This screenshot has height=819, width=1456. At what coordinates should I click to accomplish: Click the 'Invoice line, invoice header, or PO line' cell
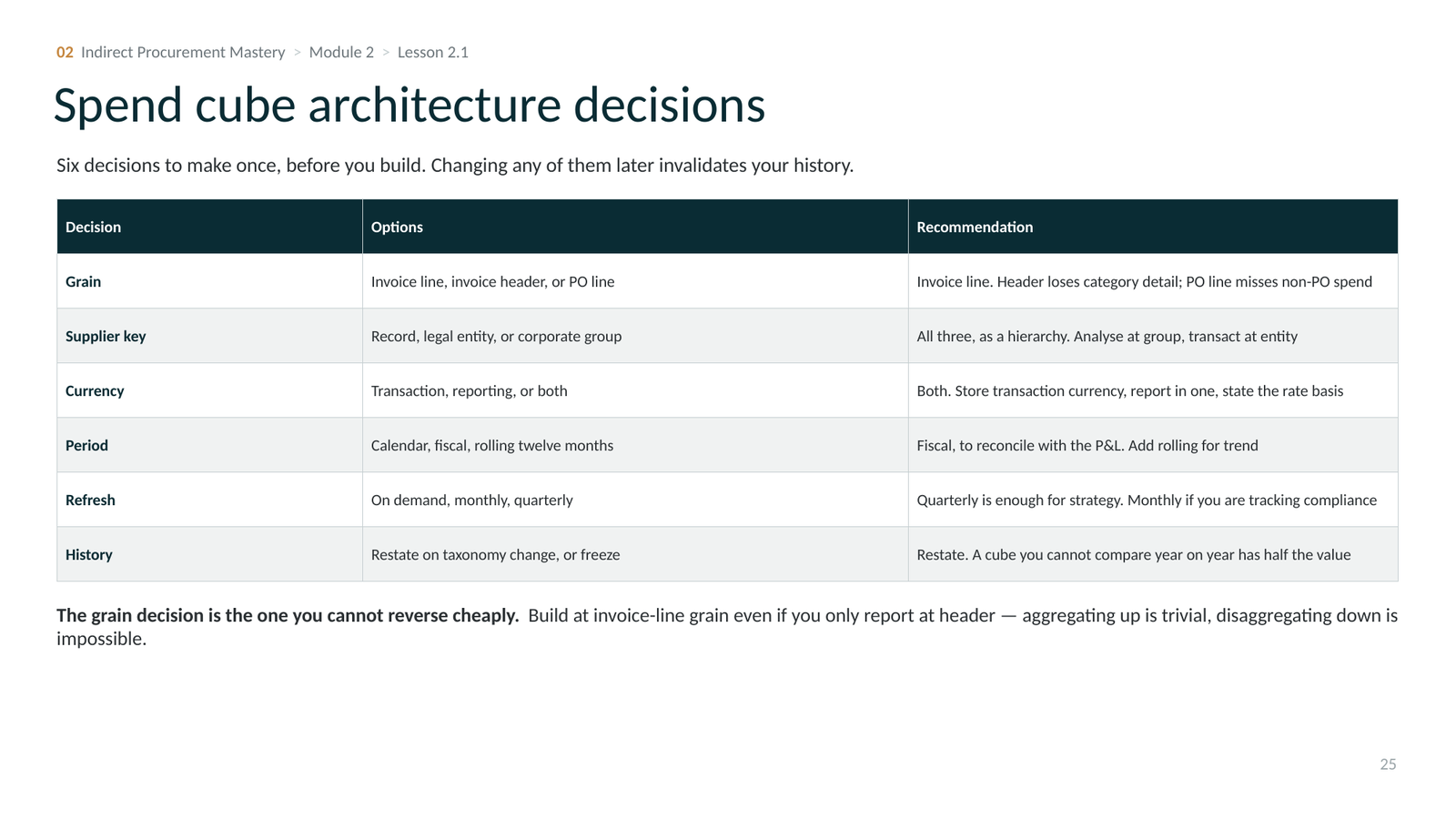(635, 281)
